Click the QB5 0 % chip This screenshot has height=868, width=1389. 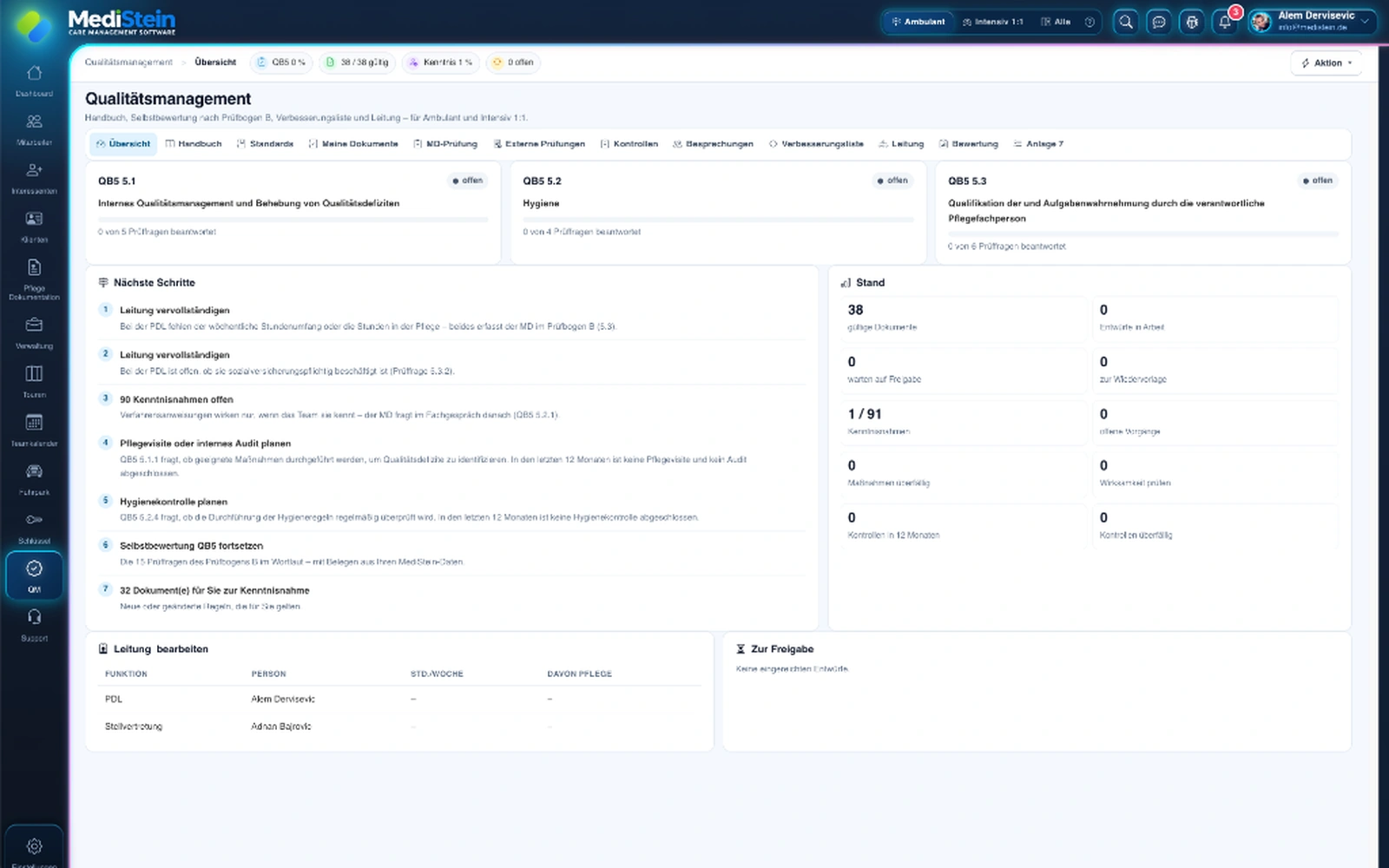[x=281, y=62]
